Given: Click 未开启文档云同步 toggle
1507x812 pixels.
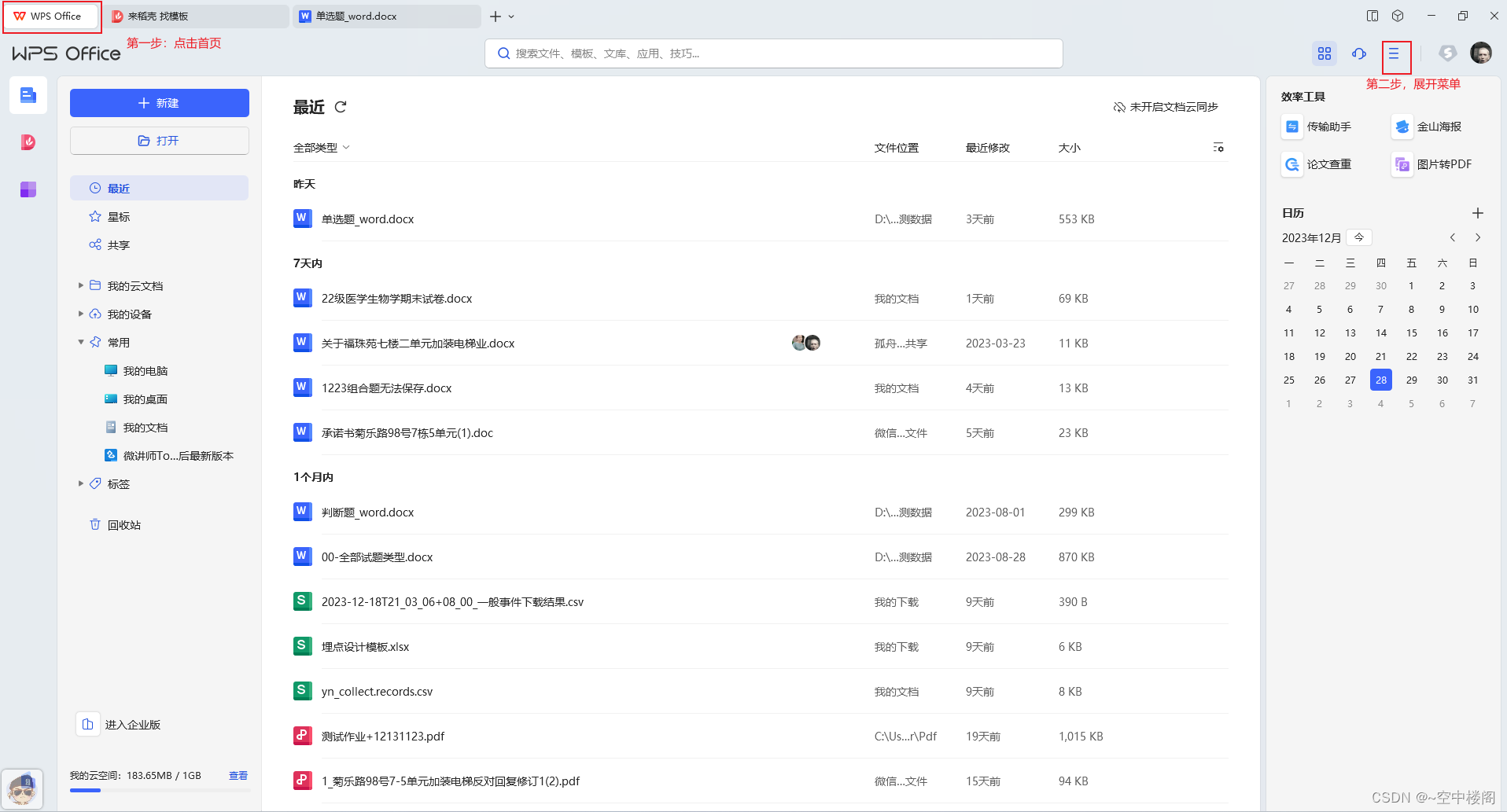Looking at the screenshot, I should point(1166,107).
